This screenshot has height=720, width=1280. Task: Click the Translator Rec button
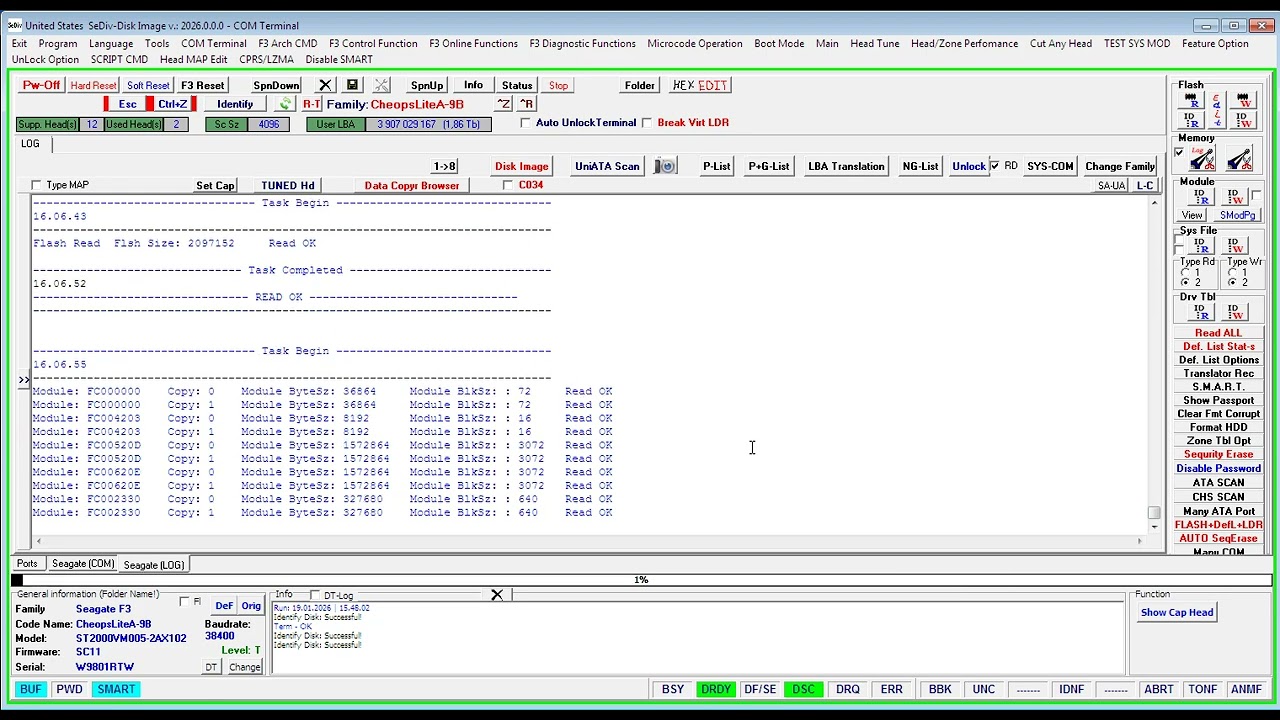[x=1218, y=373]
